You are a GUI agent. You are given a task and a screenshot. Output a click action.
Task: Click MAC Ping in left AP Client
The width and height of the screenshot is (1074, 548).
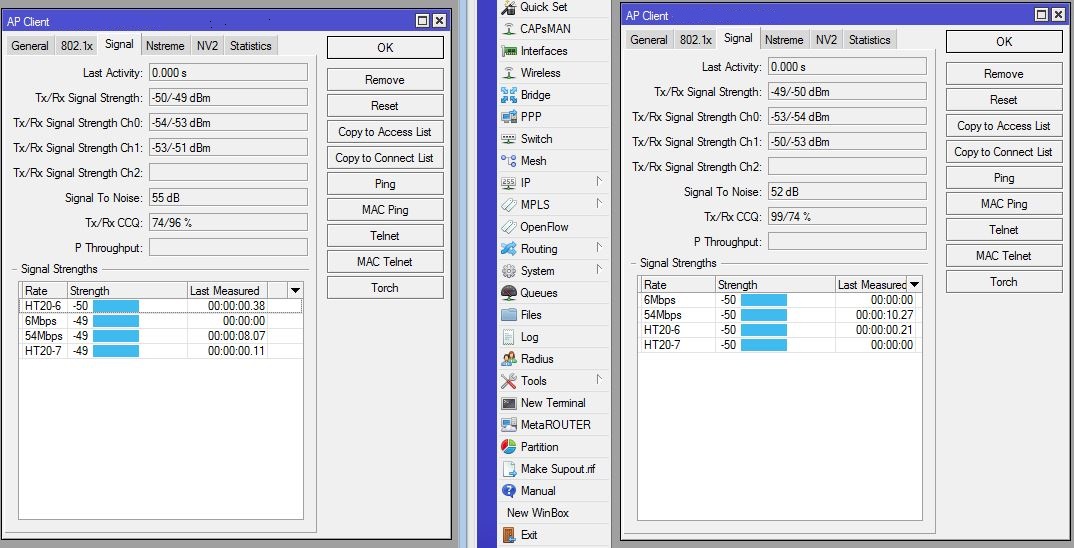(385, 210)
